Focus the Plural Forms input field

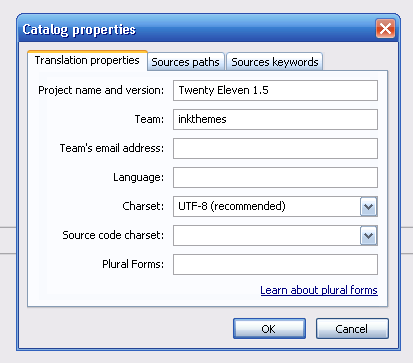pos(275,264)
